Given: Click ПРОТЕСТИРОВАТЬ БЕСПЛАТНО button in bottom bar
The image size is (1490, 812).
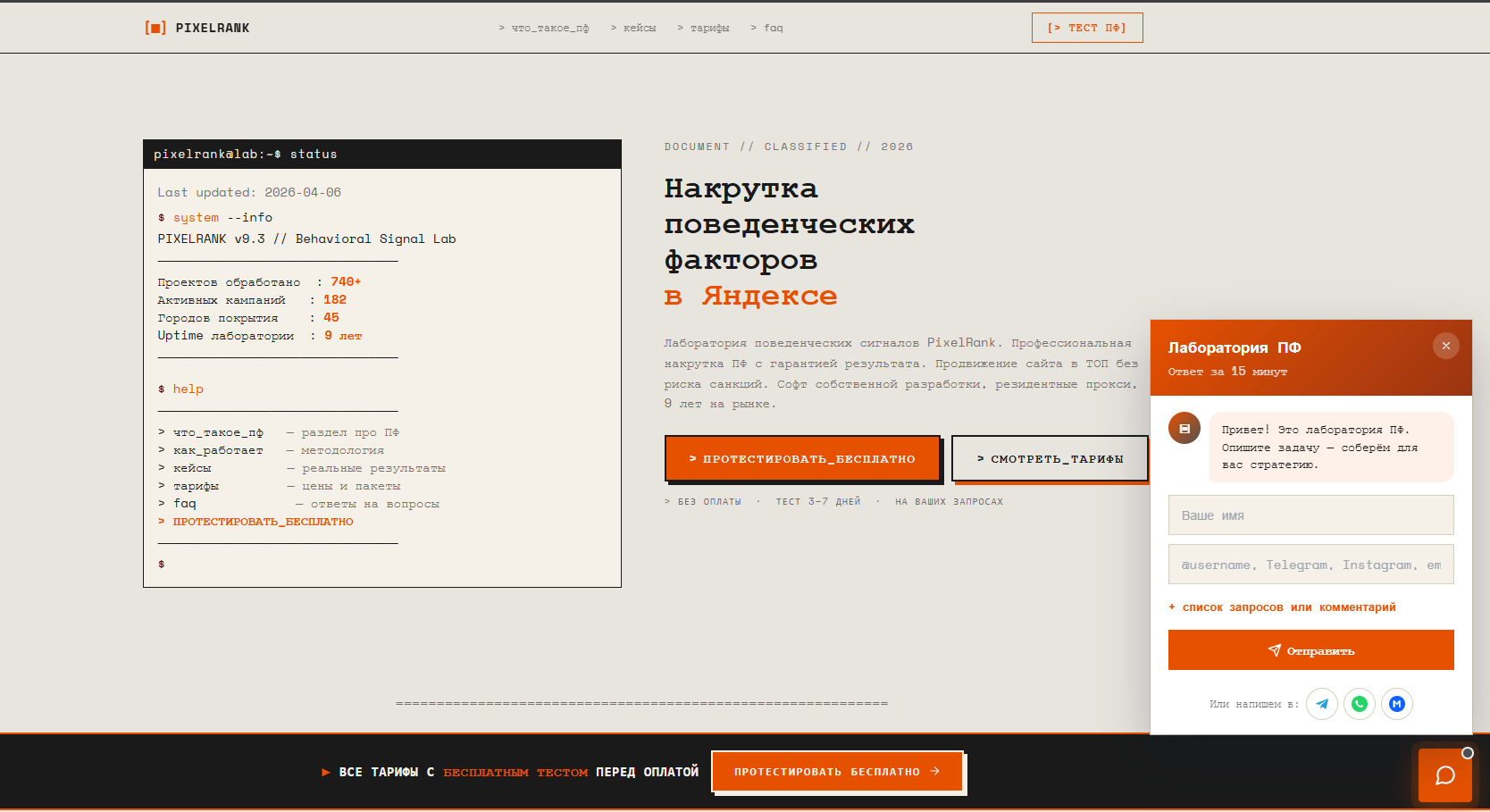Looking at the screenshot, I should tap(837, 772).
